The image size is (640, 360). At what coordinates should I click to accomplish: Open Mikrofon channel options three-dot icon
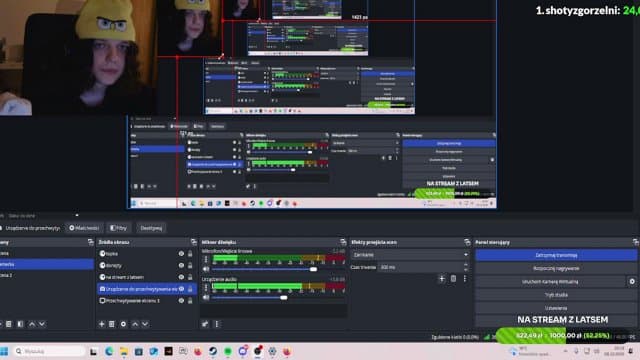[x=206, y=259]
